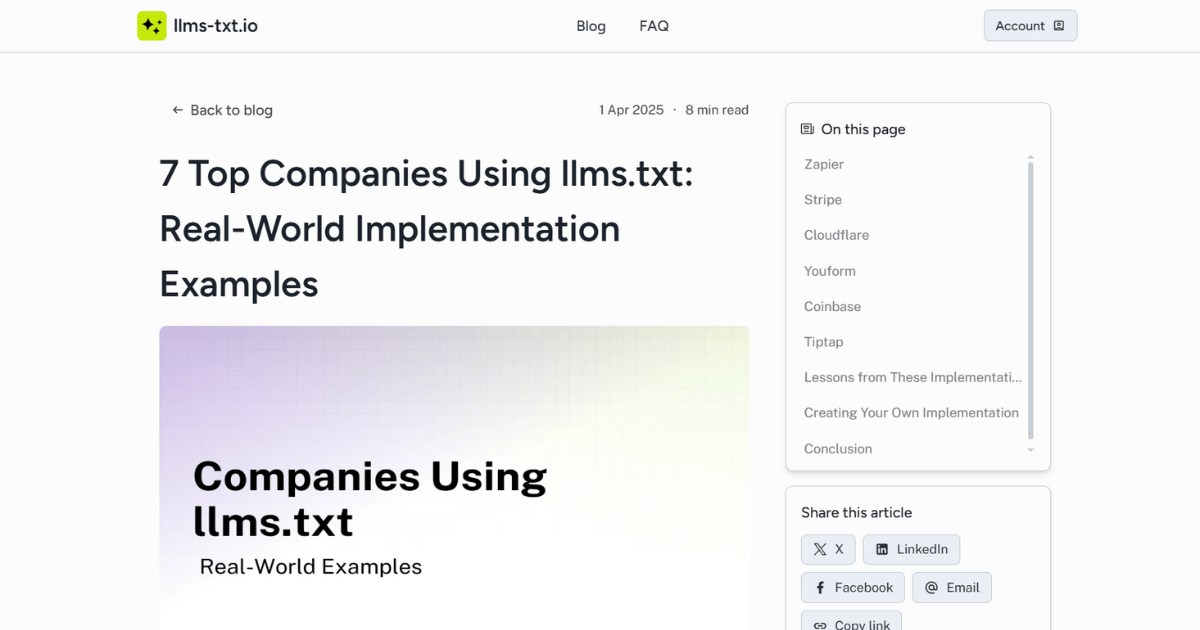This screenshot has width=1200, height=630.
Task: Jump to Lessons from These Implementations section
Action: pos(913,377)
